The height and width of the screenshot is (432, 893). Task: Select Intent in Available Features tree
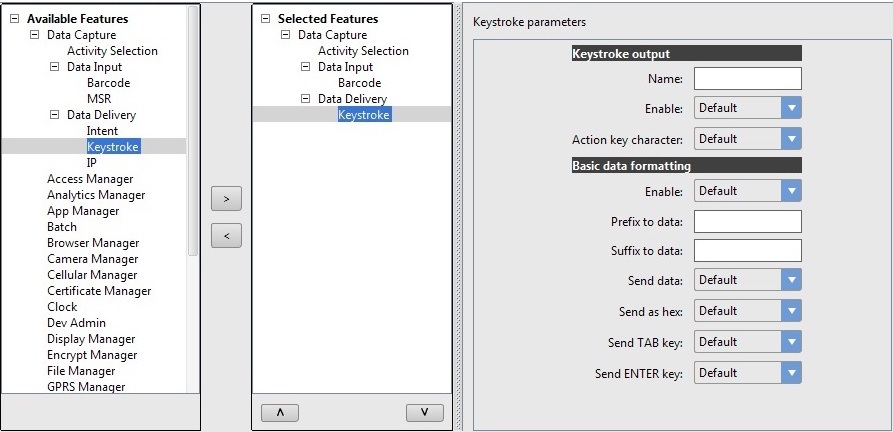click(x=102, y=131)
